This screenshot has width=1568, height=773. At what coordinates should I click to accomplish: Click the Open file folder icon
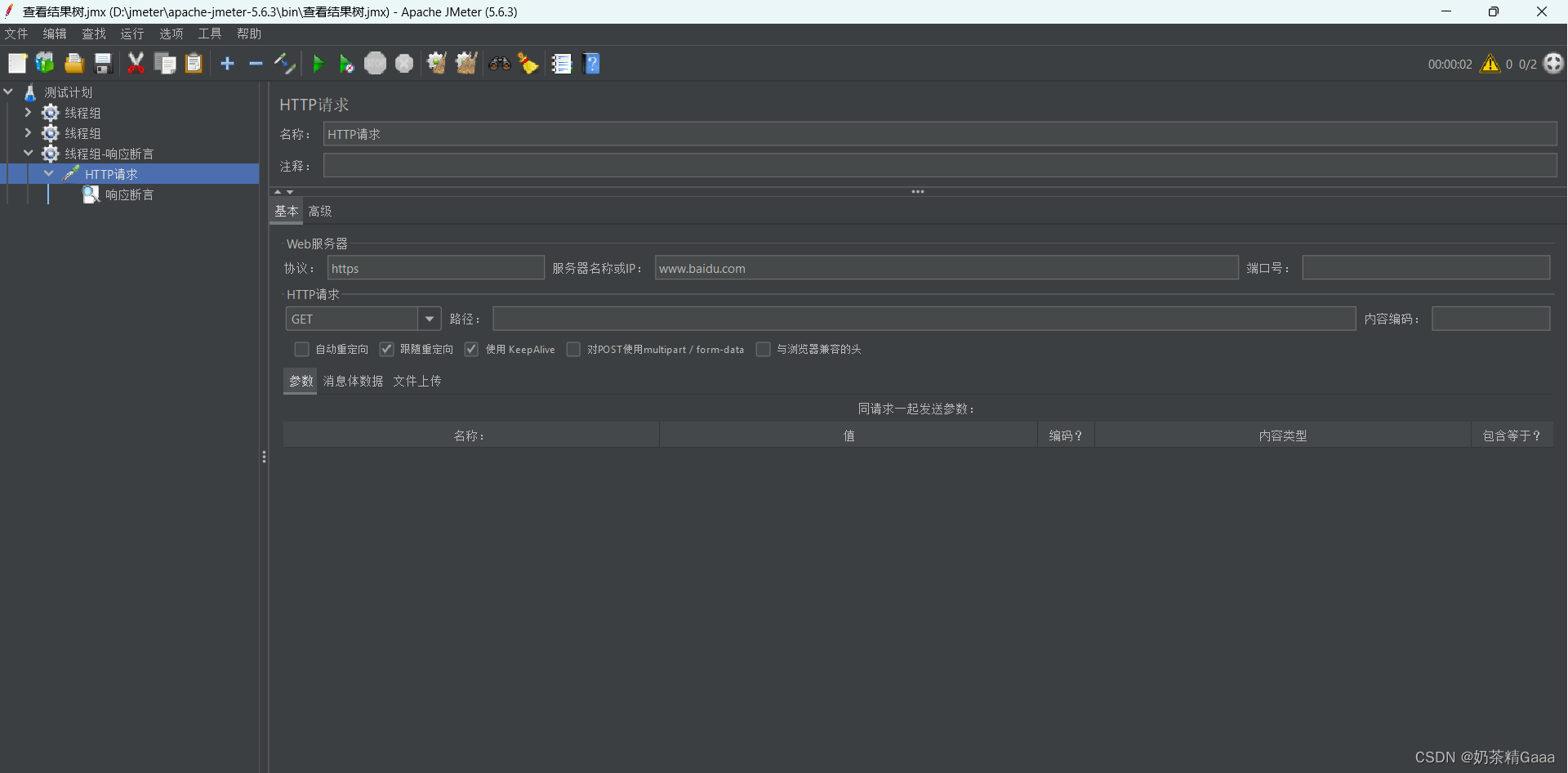(x=74, y=64)
